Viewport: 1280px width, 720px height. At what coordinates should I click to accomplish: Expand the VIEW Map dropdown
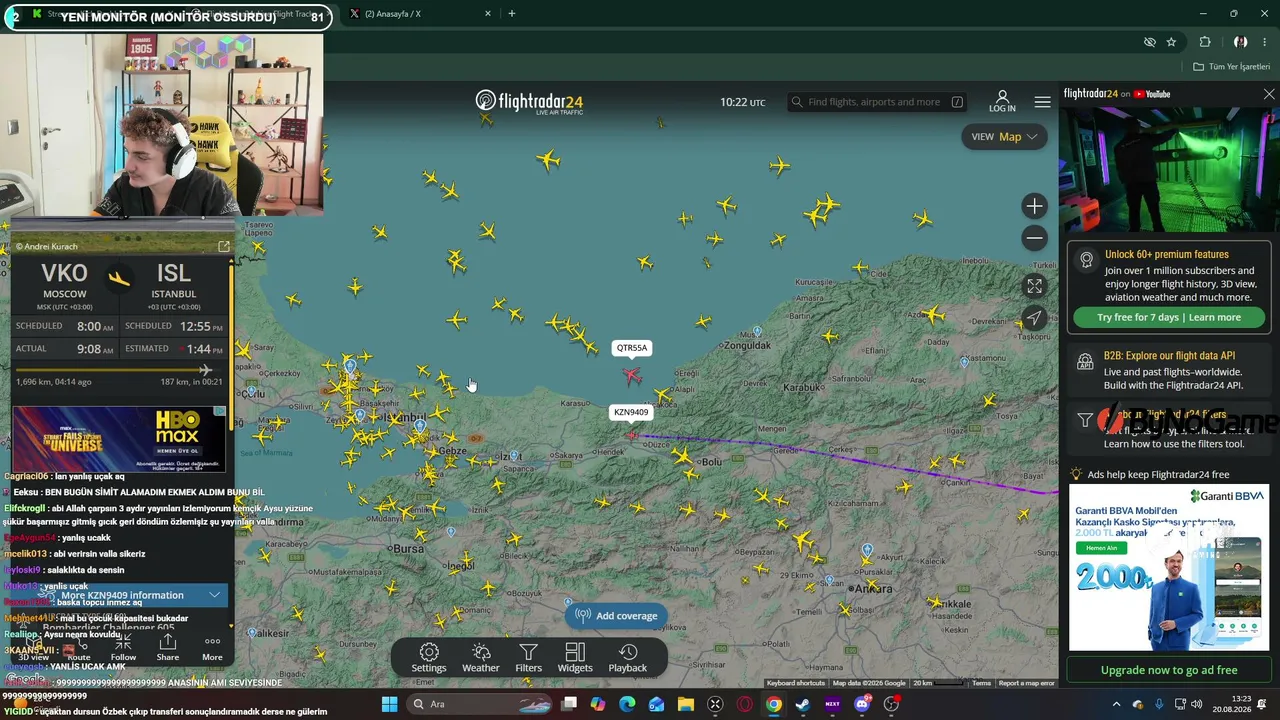point(1004,137)
